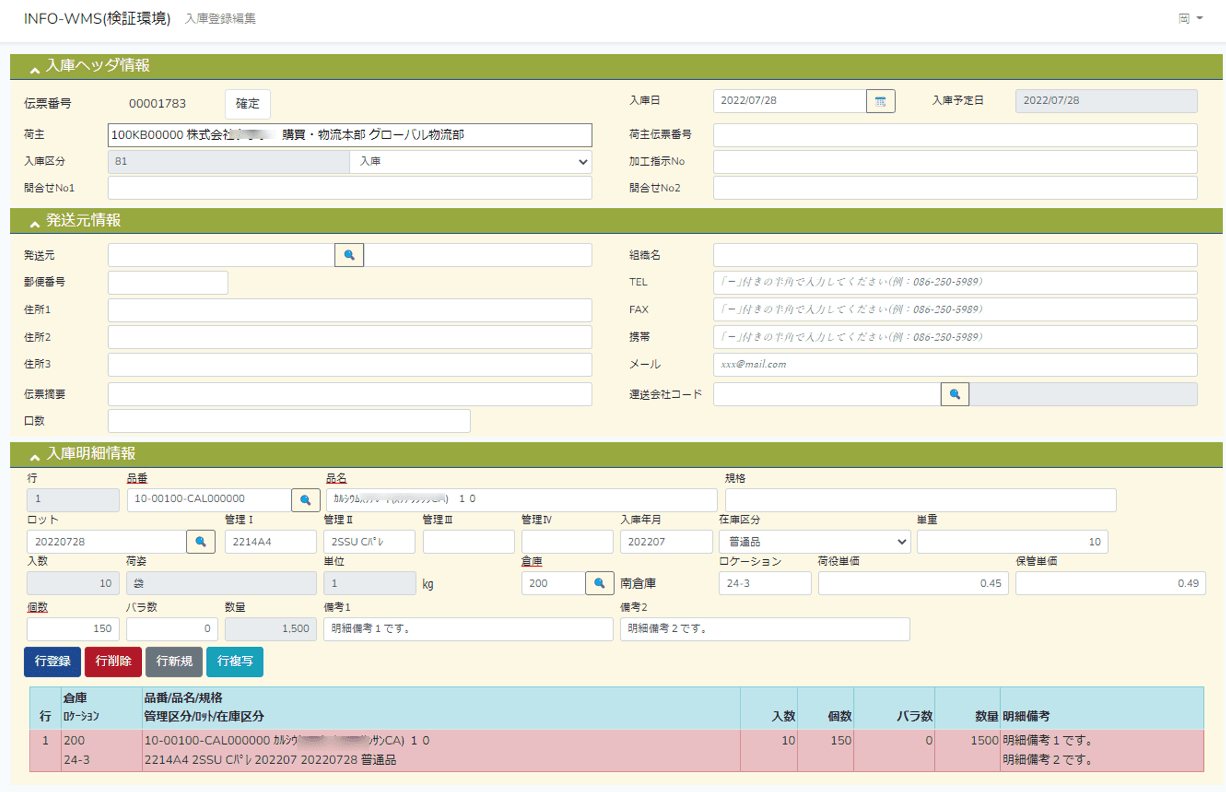Click the 発送元 code field
1226x792 pixels.
pyautogui.click(x=221, y=255)
